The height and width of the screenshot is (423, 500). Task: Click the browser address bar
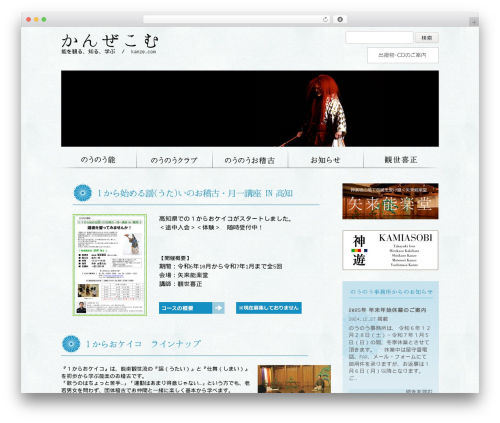click(x=237, y=20)
